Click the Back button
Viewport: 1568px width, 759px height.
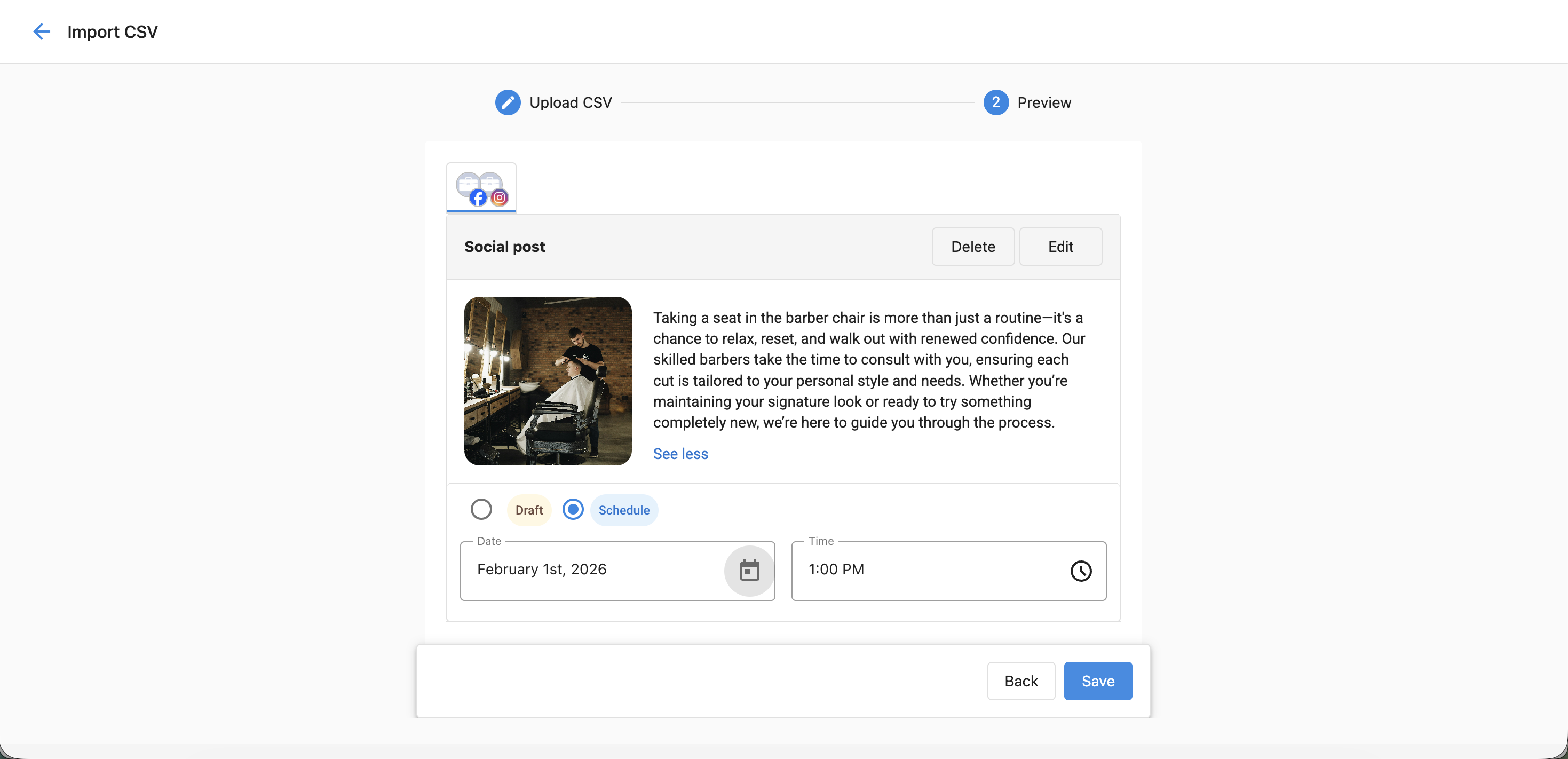[1020, 681]
